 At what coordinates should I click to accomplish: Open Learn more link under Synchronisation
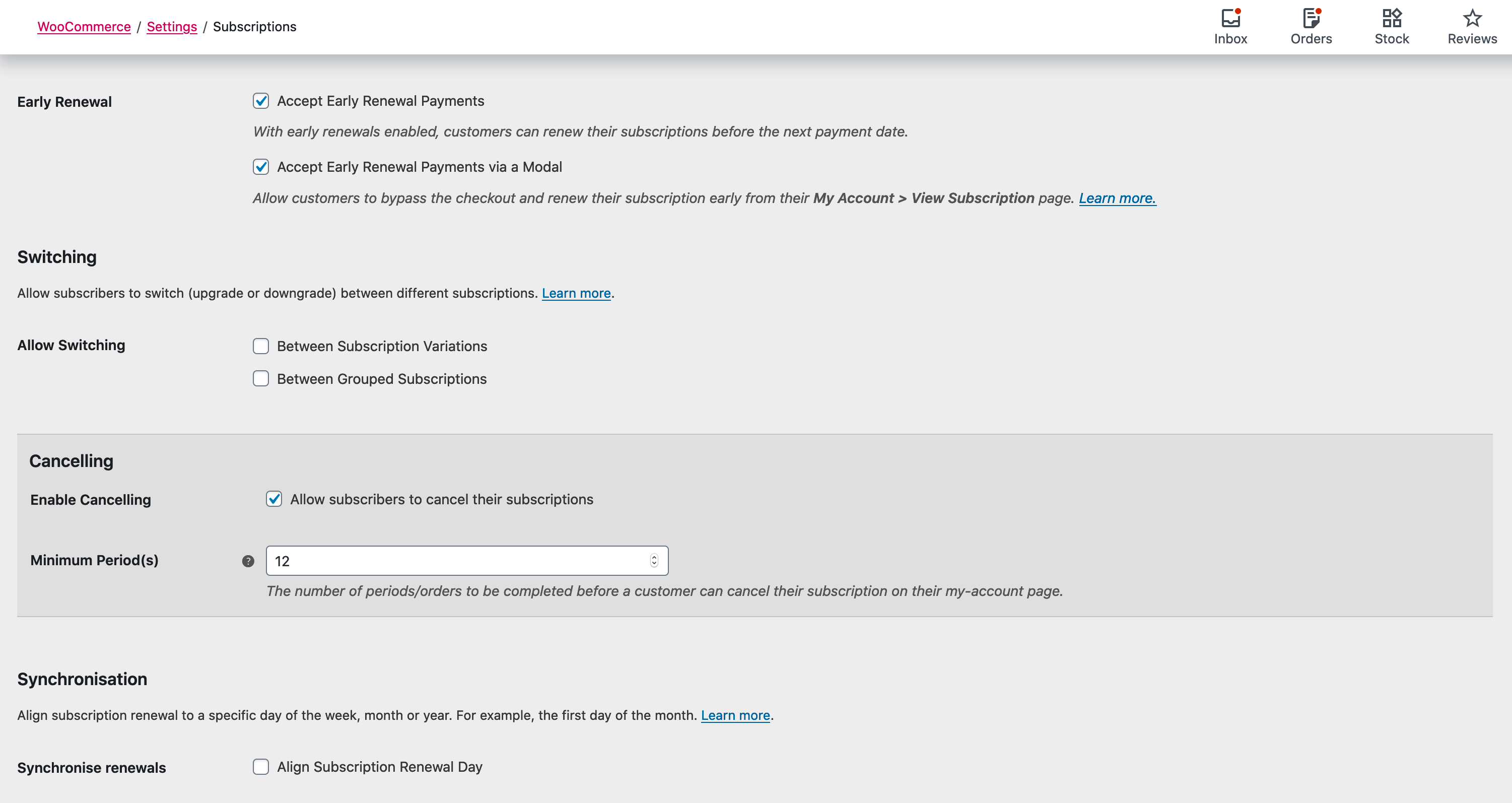coord(735,715)
